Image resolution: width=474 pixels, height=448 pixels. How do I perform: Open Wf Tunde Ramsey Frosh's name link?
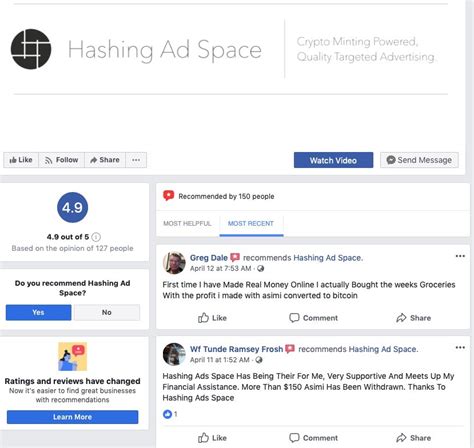click(236, 349)
